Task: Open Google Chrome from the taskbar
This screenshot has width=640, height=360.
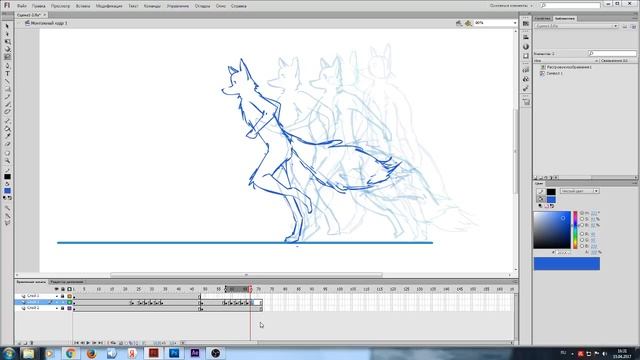Action: [71, 353]
